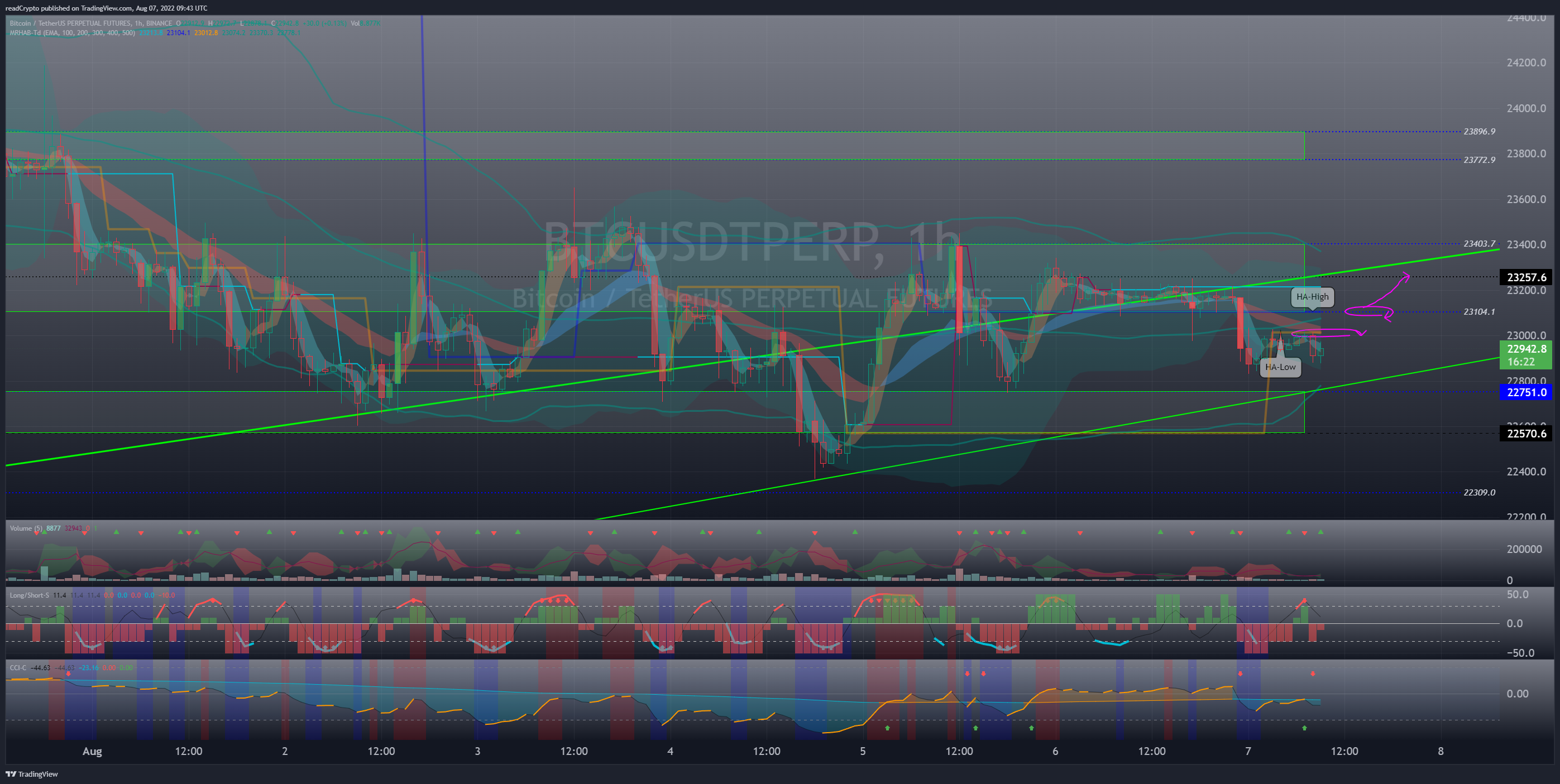
Task: Select the 22309.0 level label
Action: click(x=1479, y=492)
